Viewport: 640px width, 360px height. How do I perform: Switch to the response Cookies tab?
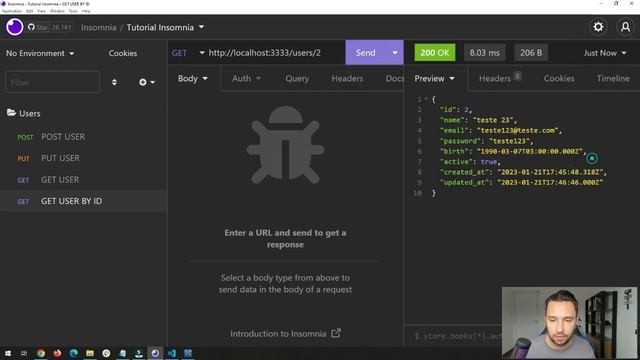pos(559,78)
